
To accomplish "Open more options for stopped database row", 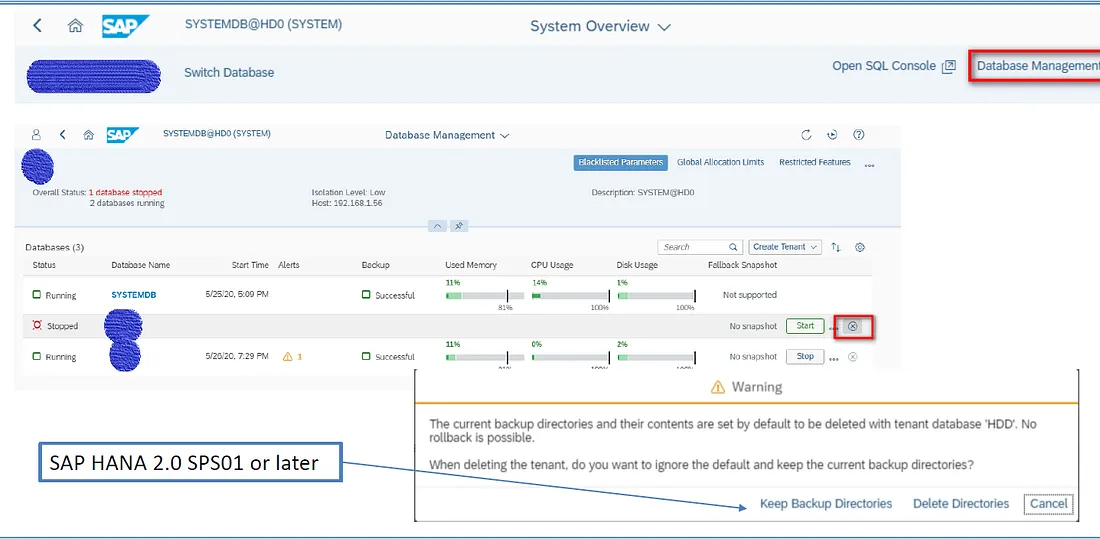I will tap(833, 328).
